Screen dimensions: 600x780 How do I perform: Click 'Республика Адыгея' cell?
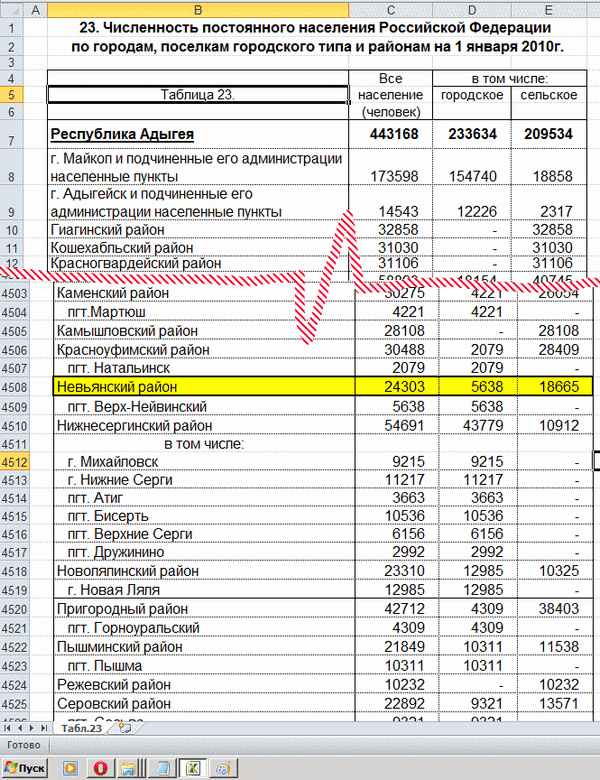[x=198, y=134]
